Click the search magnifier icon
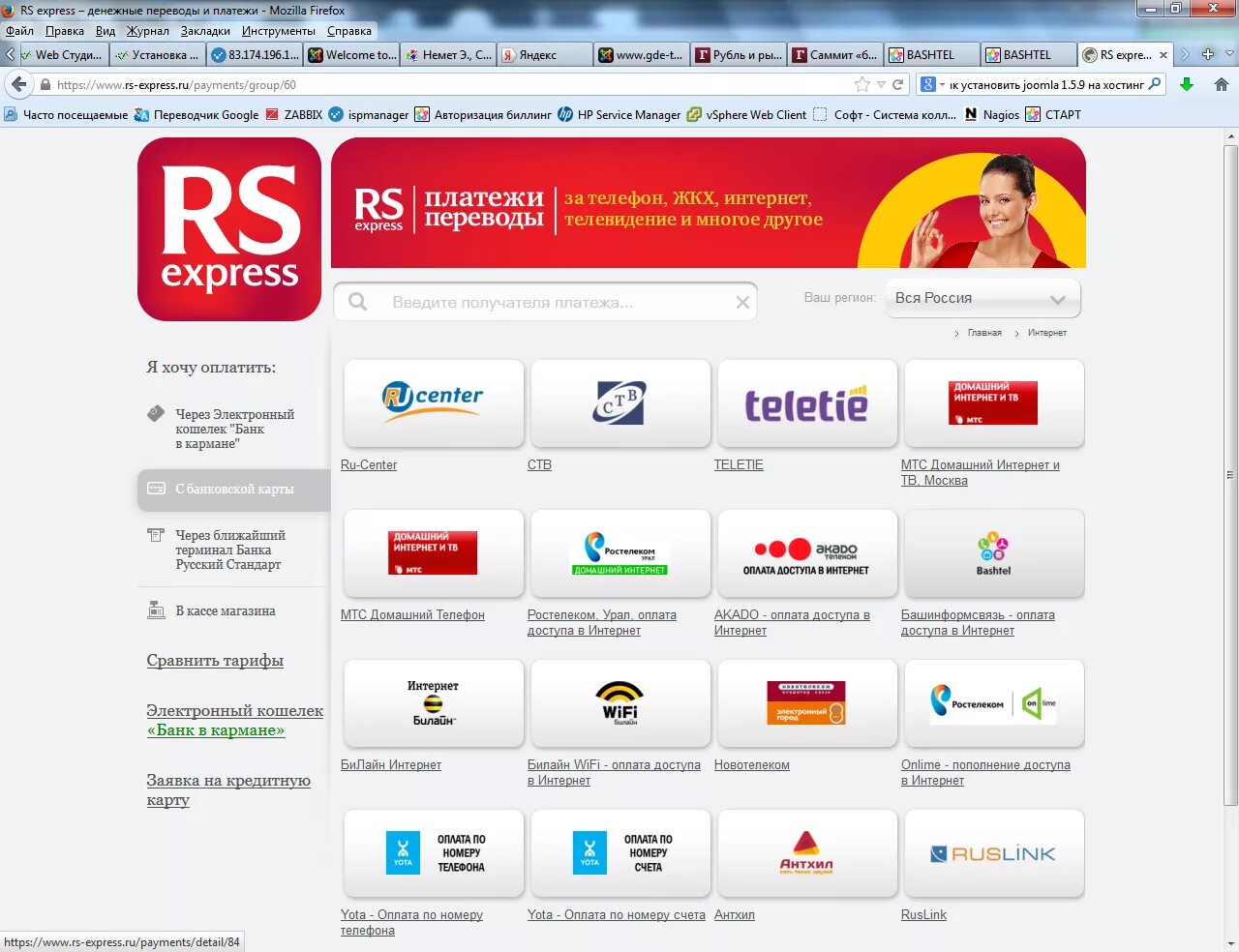The width and height of the screenshot is (1239, 952). [x=357, y=302]
